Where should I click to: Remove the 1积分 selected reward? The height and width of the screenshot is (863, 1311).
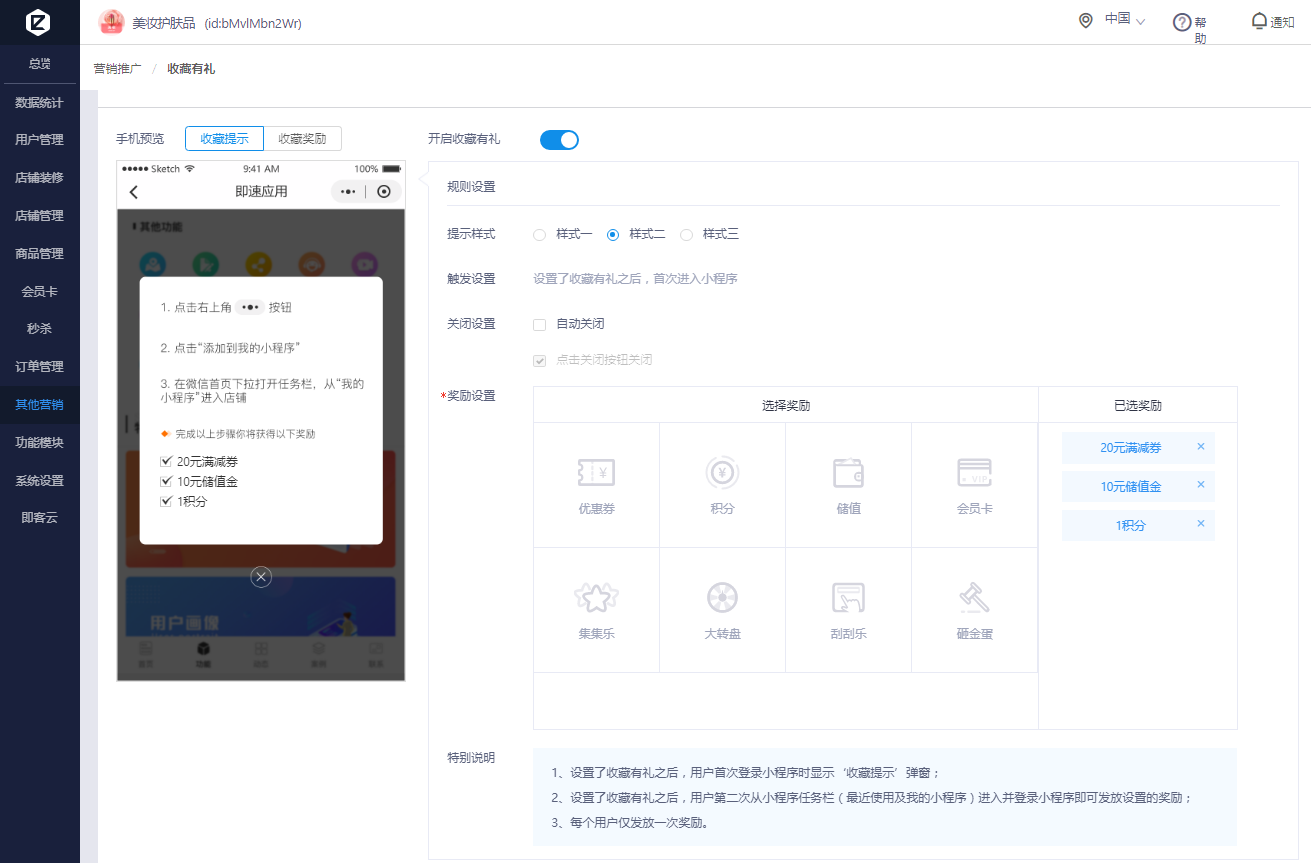click(1201, 524)
